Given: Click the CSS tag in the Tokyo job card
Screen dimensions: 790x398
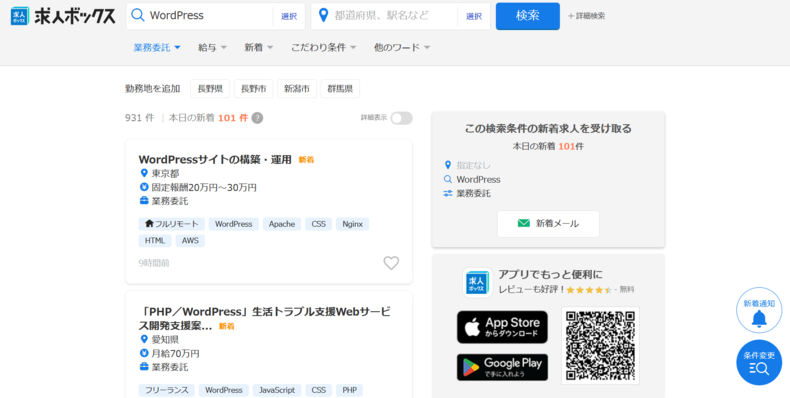Looking at the screenshot, I should 318,224.
